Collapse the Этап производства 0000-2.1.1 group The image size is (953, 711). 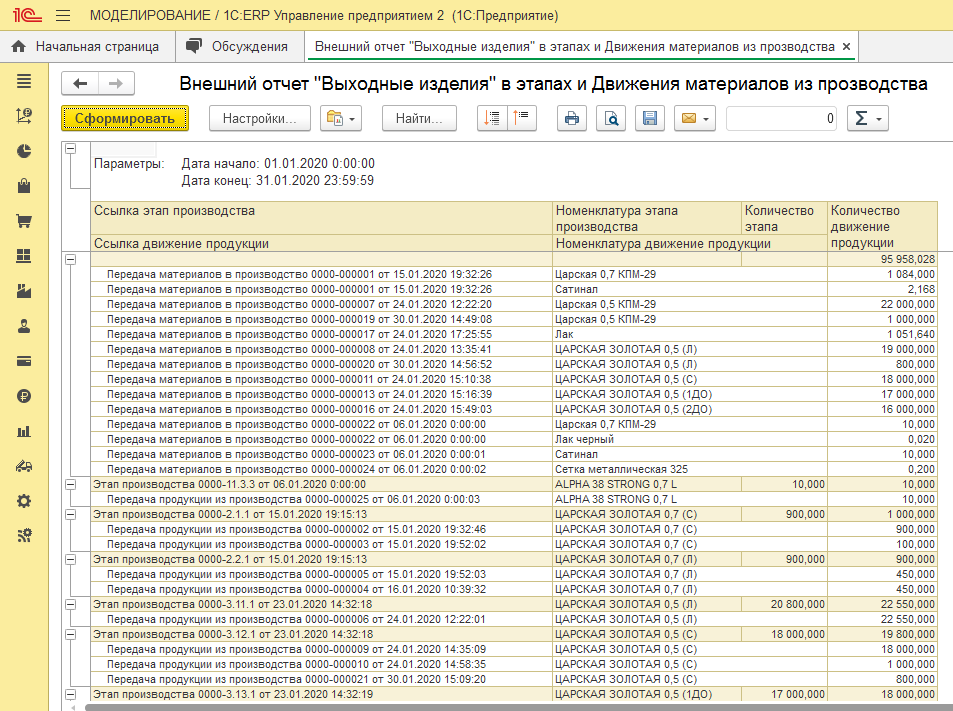pos(71,514)
